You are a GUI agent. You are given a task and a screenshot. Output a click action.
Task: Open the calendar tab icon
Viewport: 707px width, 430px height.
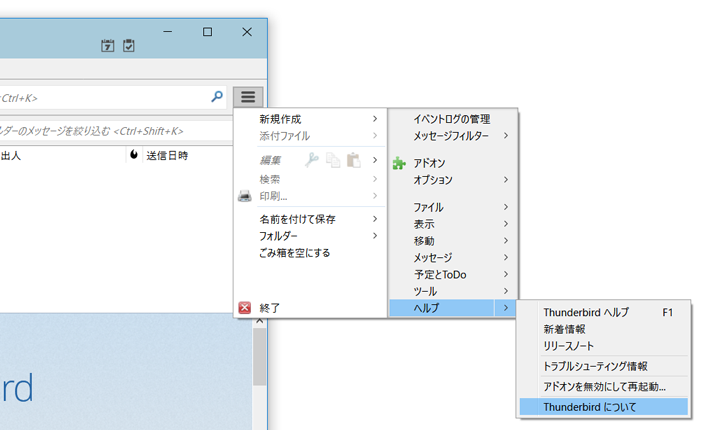[107, 46]
